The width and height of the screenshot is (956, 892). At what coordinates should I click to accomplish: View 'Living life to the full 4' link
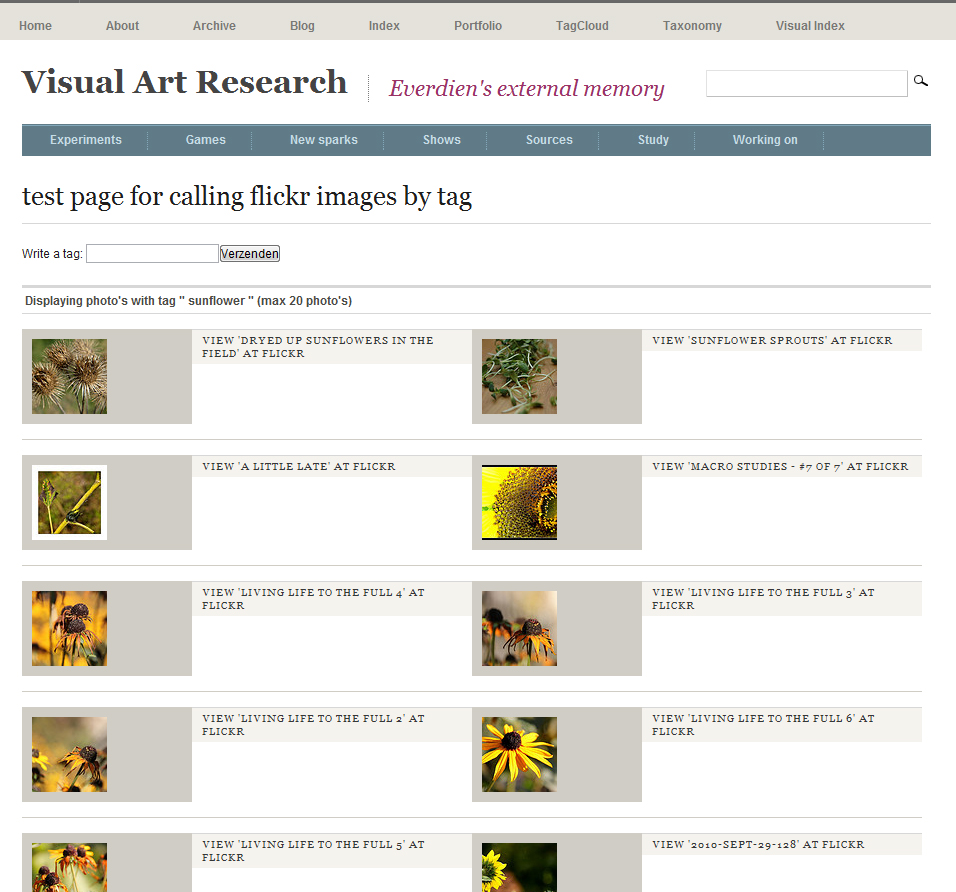[x=313, y=599]
